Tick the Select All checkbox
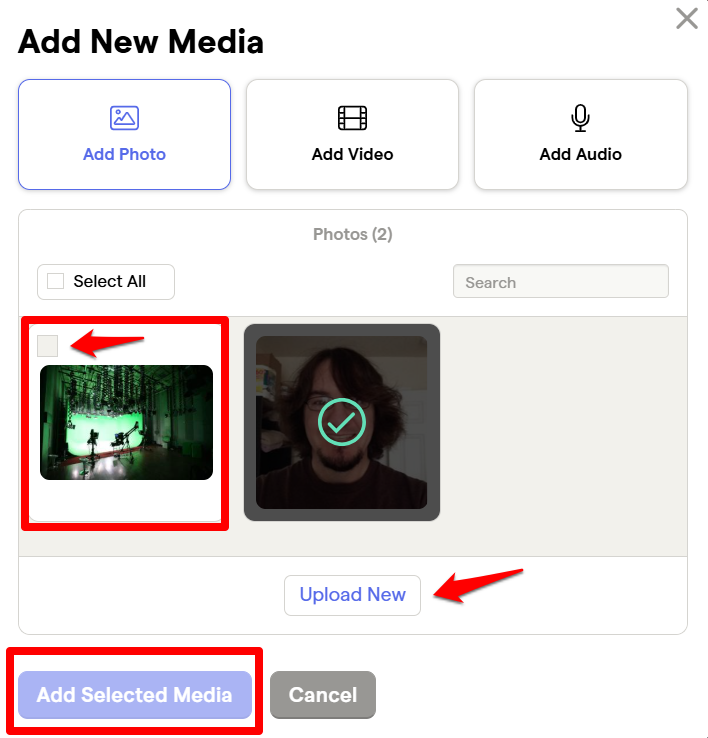708x738 pixels. tap(56, 281)
